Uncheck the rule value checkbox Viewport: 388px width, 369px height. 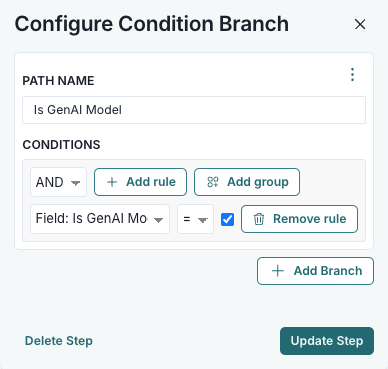(227, 219)
